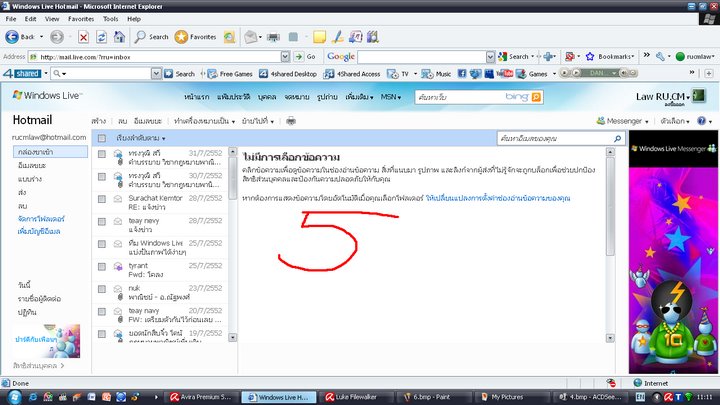The height and width of the screenshot is (405, 720).
Task: Click the Windows Live logo
Action: click(47, 96)
